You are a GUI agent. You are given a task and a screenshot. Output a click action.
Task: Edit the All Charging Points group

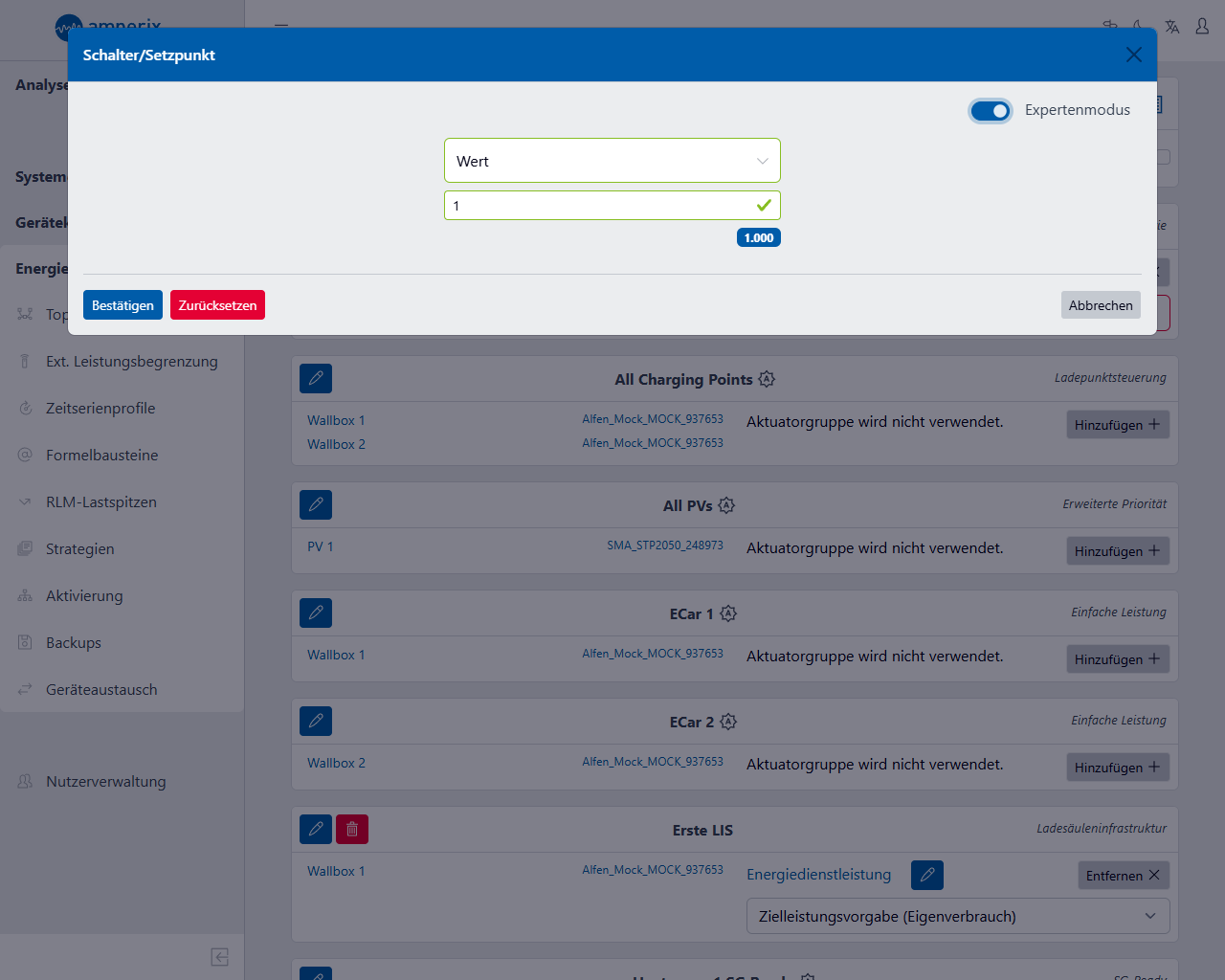tap(316, 379)
